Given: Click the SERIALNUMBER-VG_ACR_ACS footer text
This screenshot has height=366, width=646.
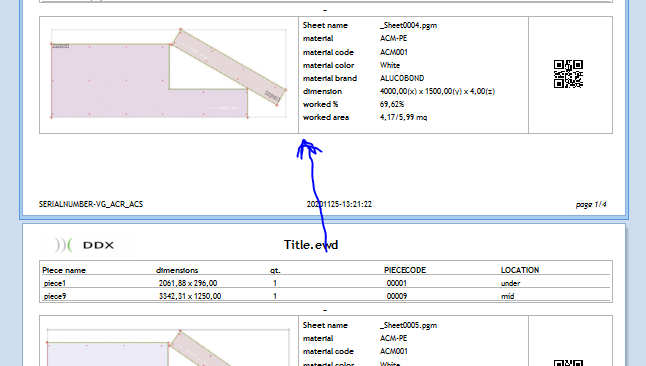Looking at the screenshot, I should [91, 204].
